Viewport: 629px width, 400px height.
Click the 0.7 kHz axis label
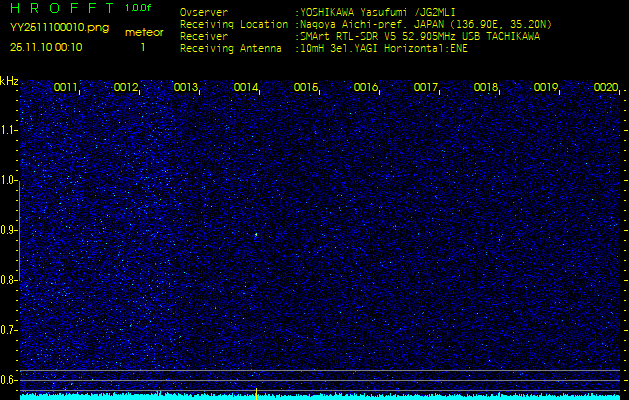coord(9,330)
